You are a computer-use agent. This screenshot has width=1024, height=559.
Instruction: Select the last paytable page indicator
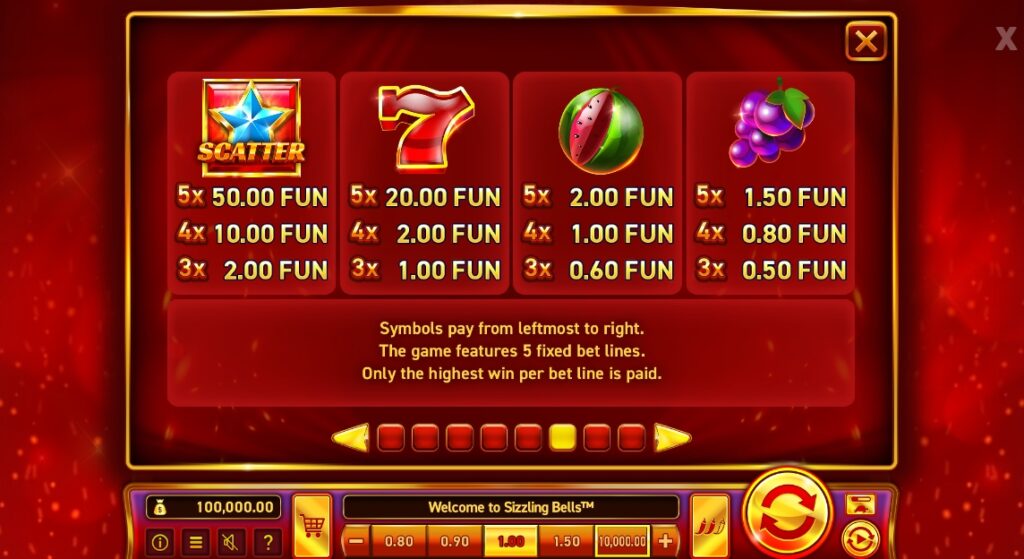[x=631, y=438]
